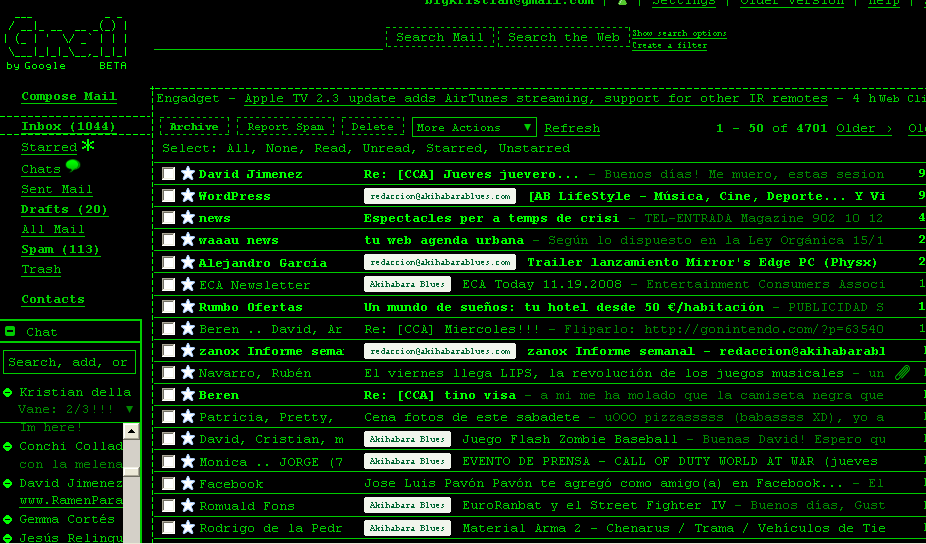Click Gemma Cortés chat status icon
Viewport: 926px width, 544px height.
click(x=8, y=520)
